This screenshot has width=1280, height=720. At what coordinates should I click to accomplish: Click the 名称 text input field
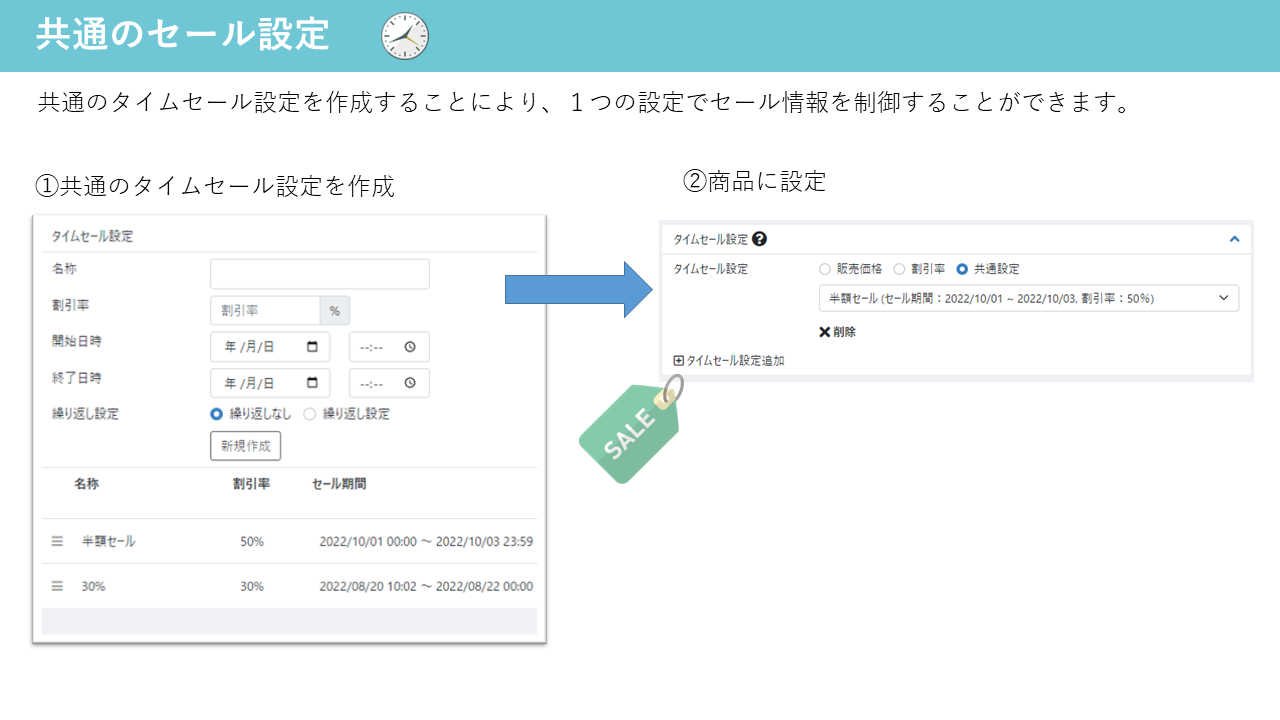point(319,274)
